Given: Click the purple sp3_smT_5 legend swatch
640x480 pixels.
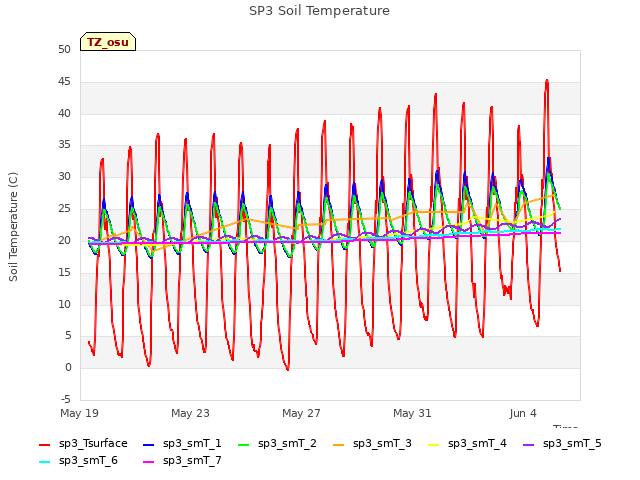Looking at the screenshot, I should pos(529,444).
